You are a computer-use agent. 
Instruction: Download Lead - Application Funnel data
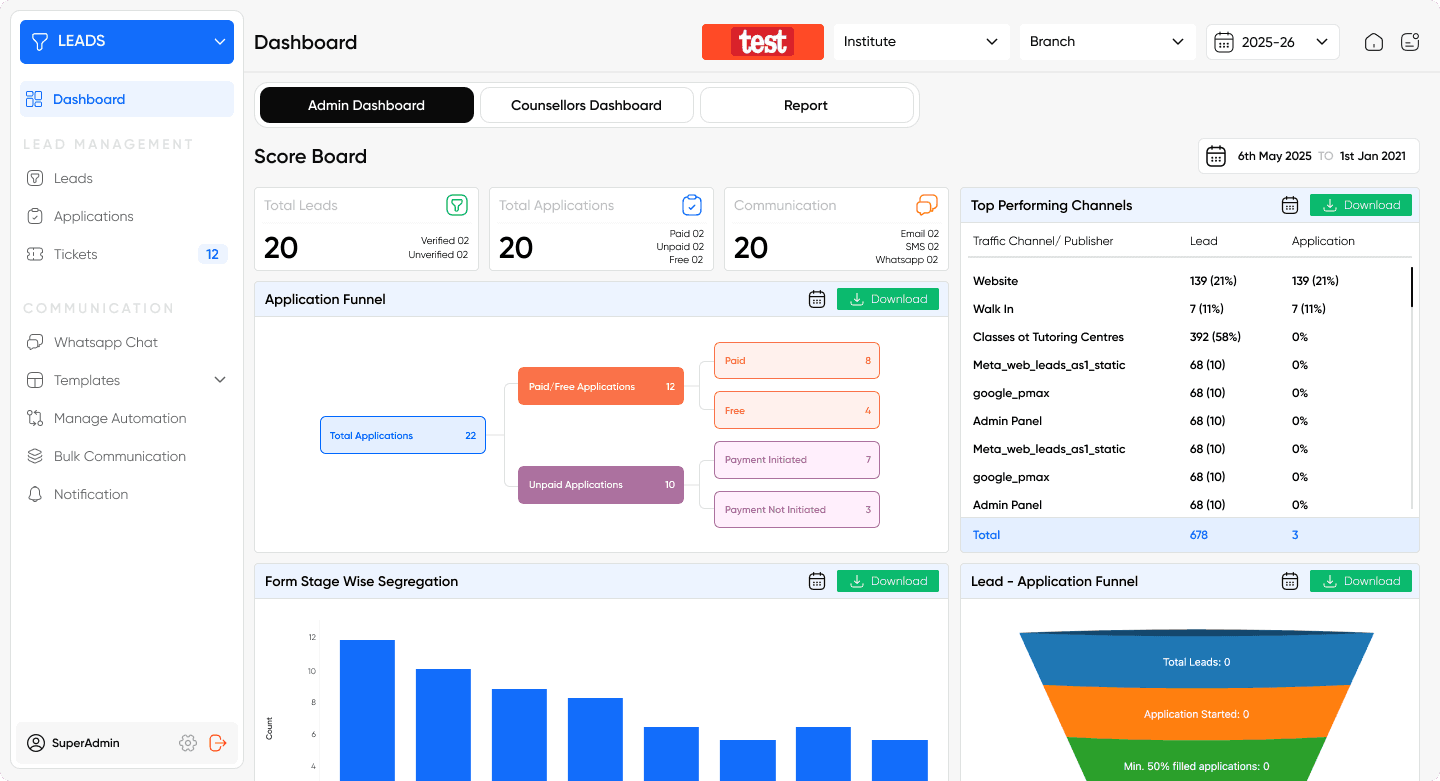pyautogui.click(x=1361, y=581)
